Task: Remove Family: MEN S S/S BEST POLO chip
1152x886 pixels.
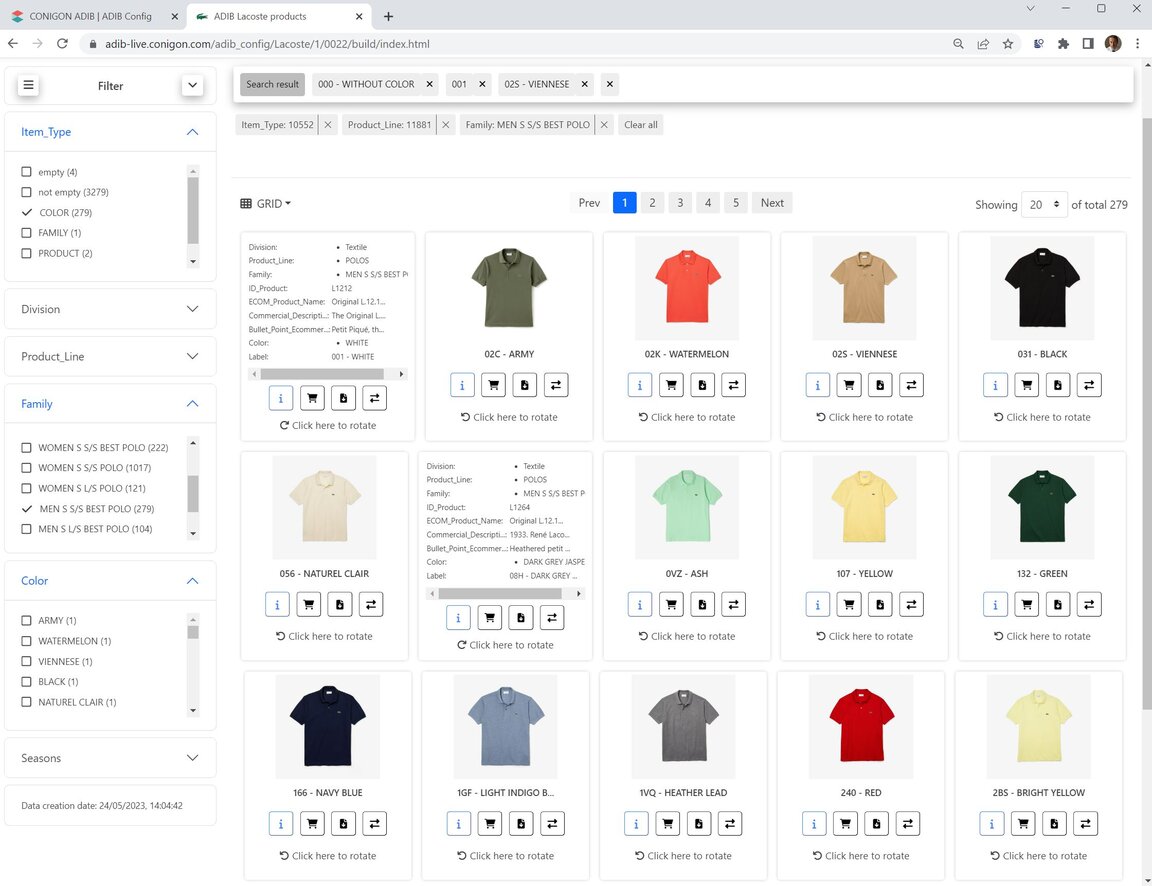Action: pyautogui.click(x=604, y=125)
